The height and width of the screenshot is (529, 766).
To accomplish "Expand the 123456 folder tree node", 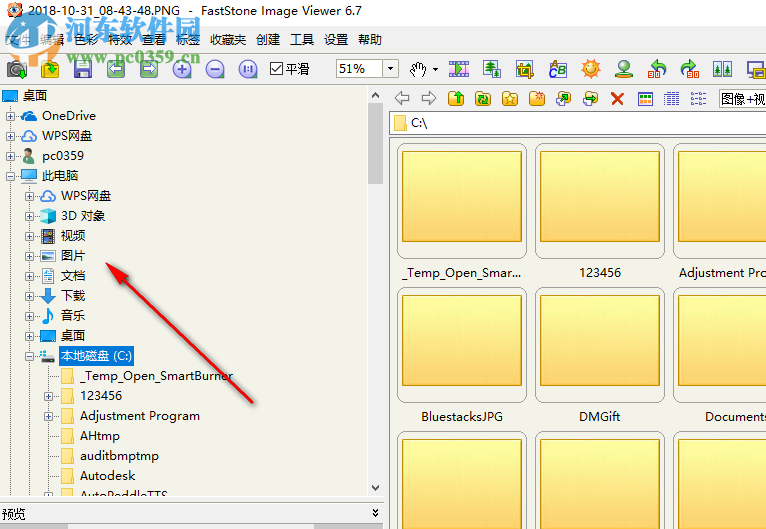I will (x=48, y=397).
